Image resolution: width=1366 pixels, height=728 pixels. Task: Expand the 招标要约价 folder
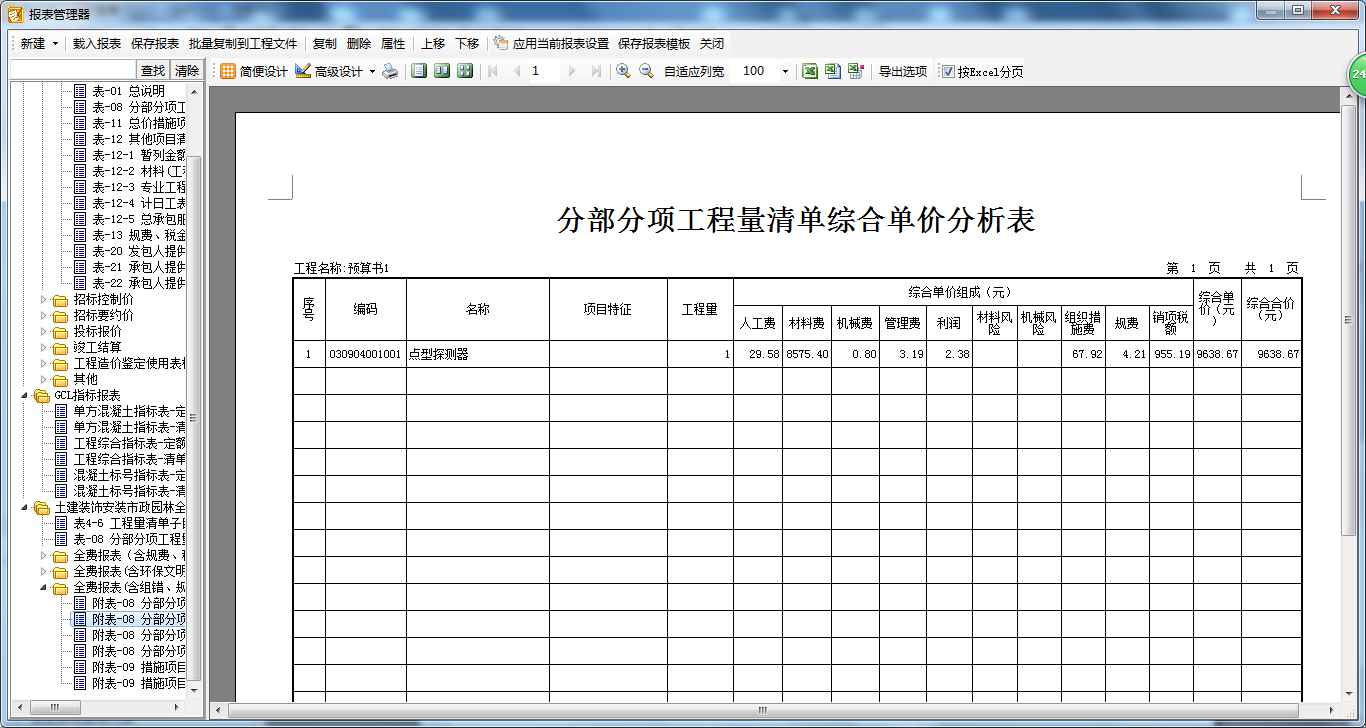point(43,315)
